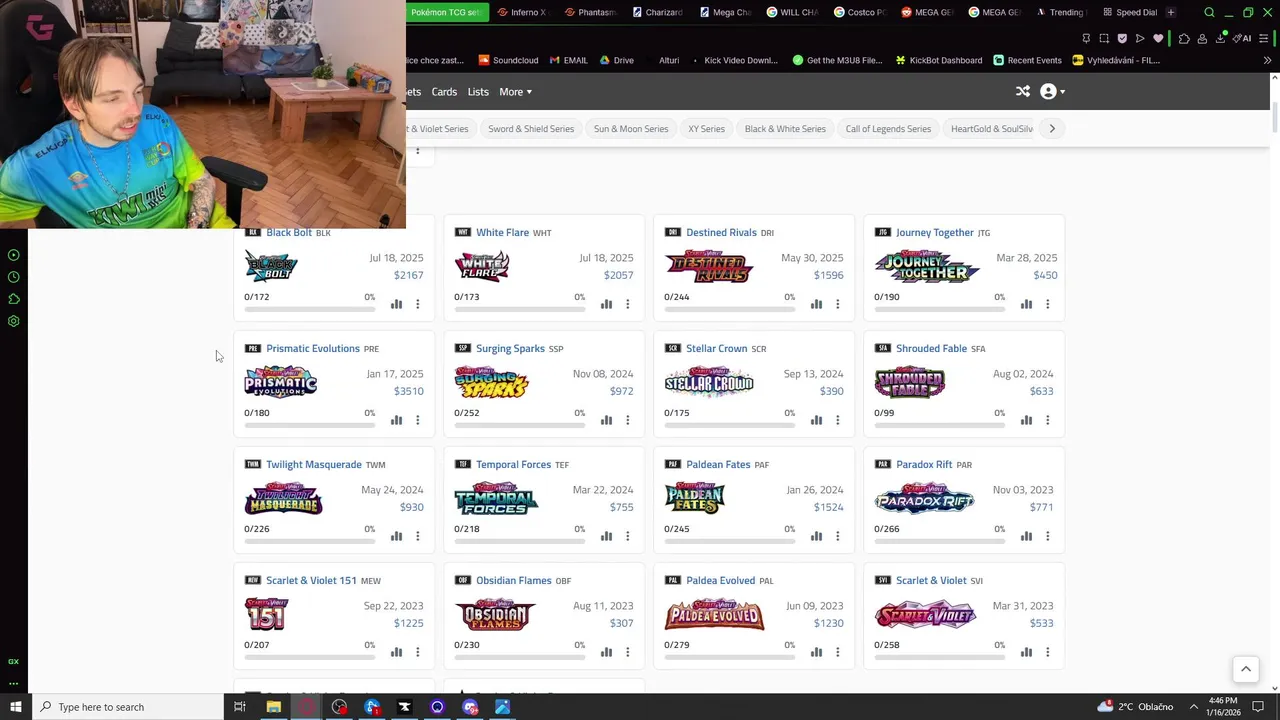
Task: Open Cards page in navigation
Action: tap(444, 92)
